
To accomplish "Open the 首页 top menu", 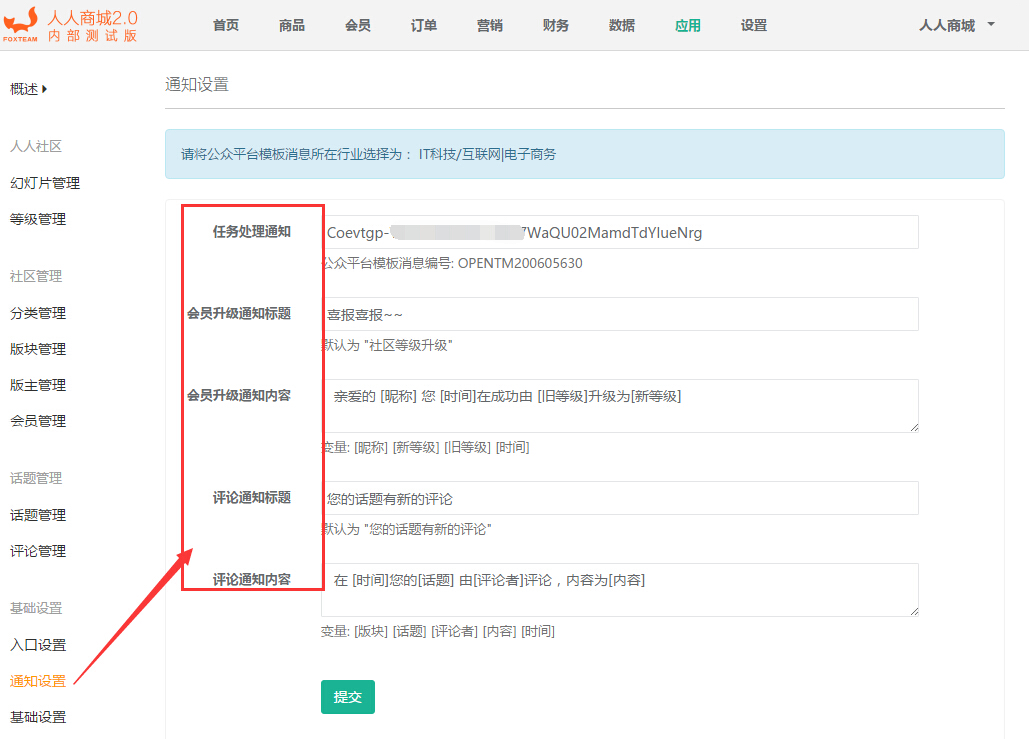I will coord(226,25).
